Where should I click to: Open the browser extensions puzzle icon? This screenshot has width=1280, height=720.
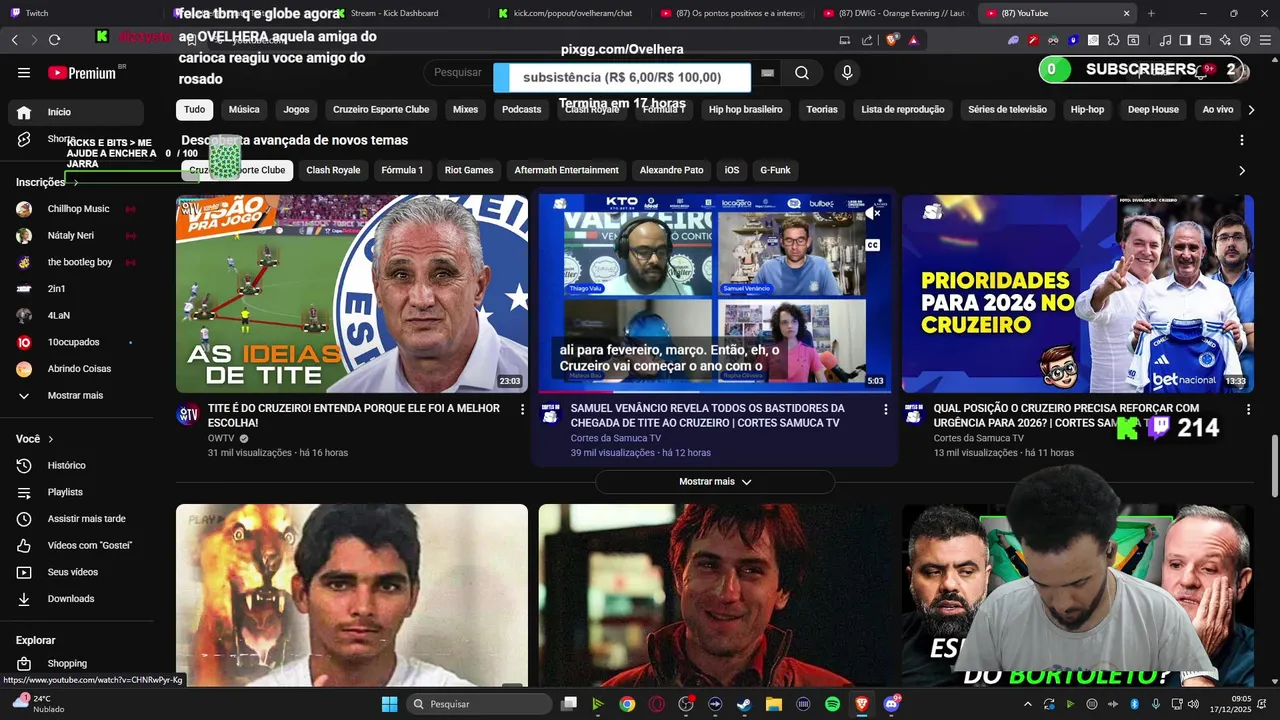click(x=1113, y=40)
